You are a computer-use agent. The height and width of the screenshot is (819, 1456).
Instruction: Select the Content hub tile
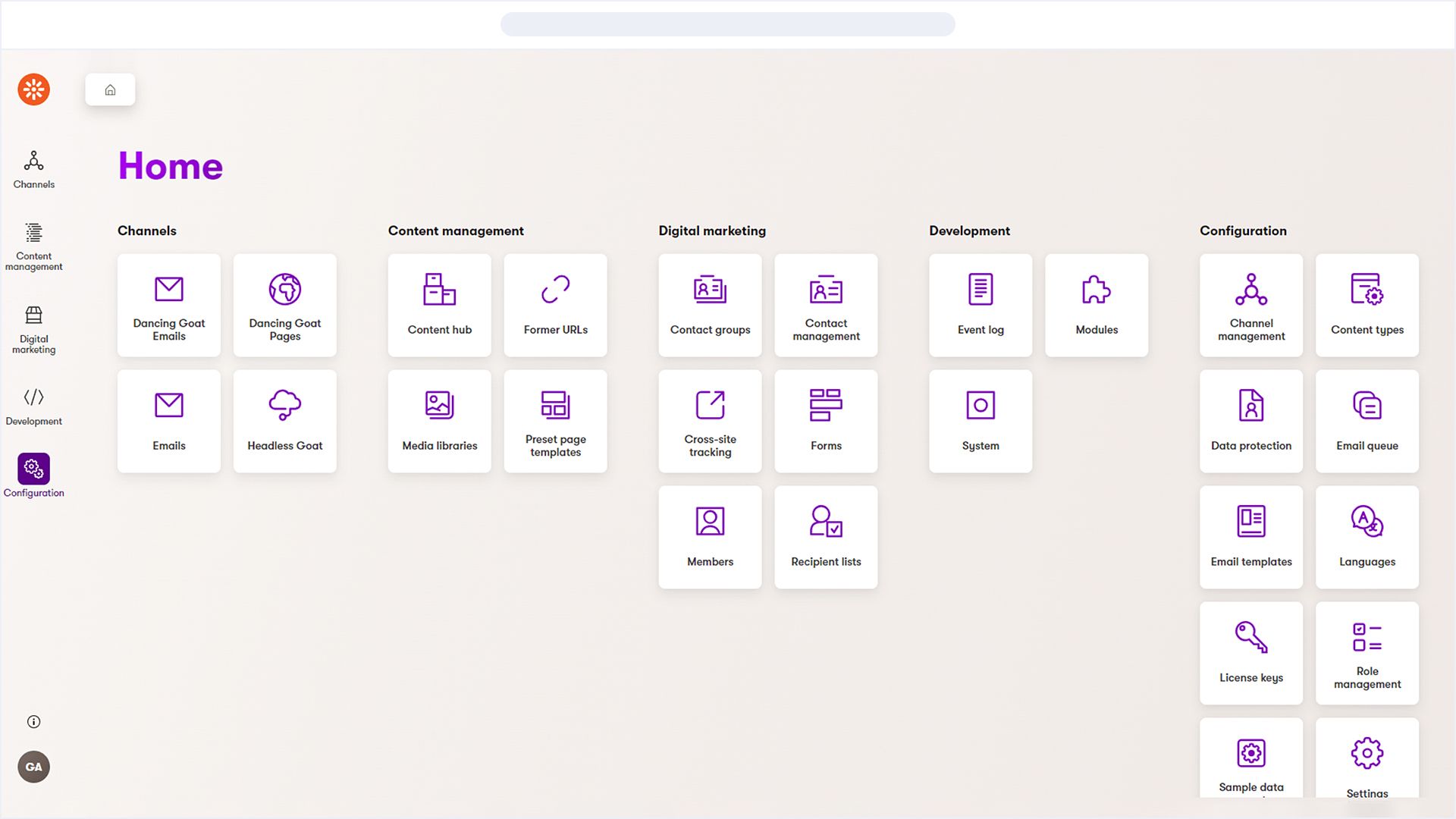439,305
